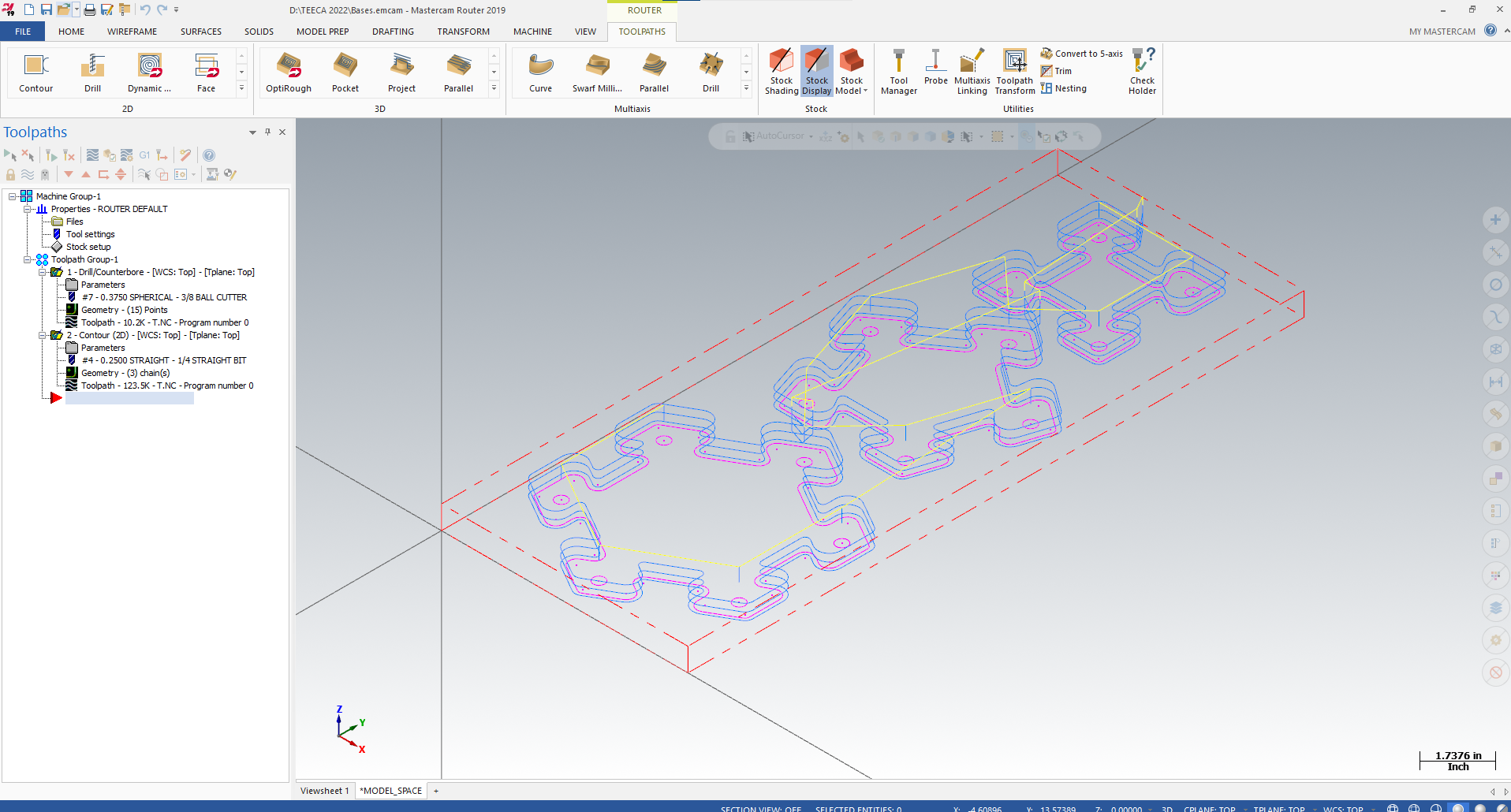Viewport: 1511px width, 812px height.
Task: Open the Toolpath Transform utility
Action: click(x=1014, y=71)
